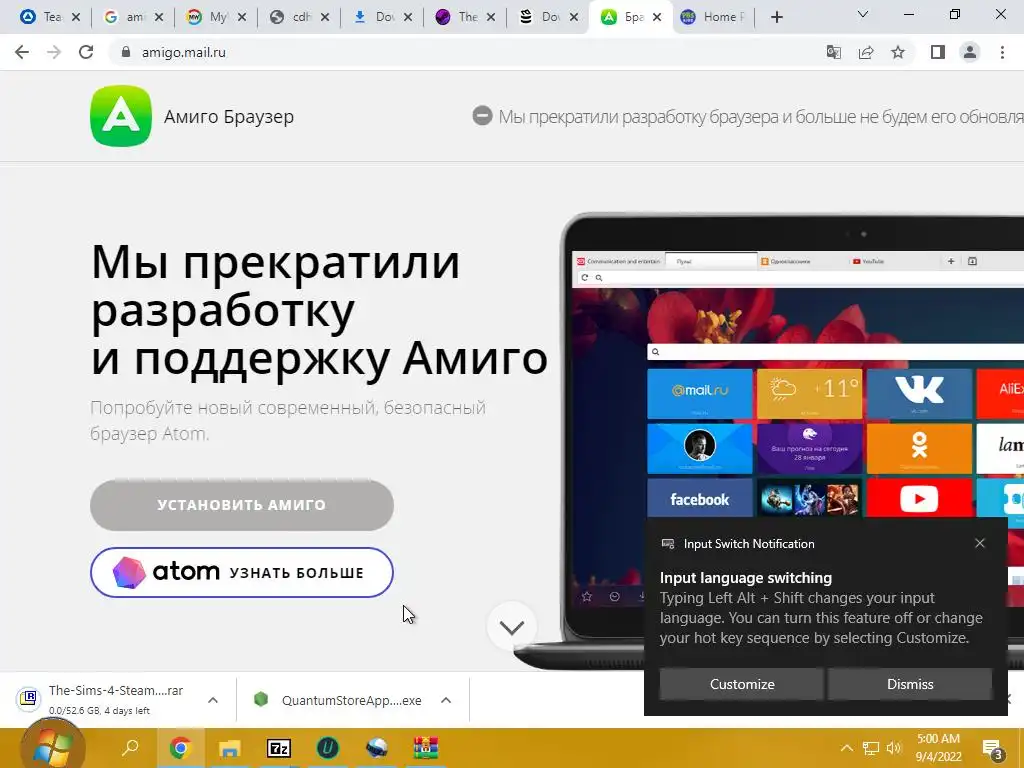The width and height of the screenshot is (1024, 768).
Task: Expand QuantumStoreApp exe download options
Action: pyautogui.click(x=446, y=700)
